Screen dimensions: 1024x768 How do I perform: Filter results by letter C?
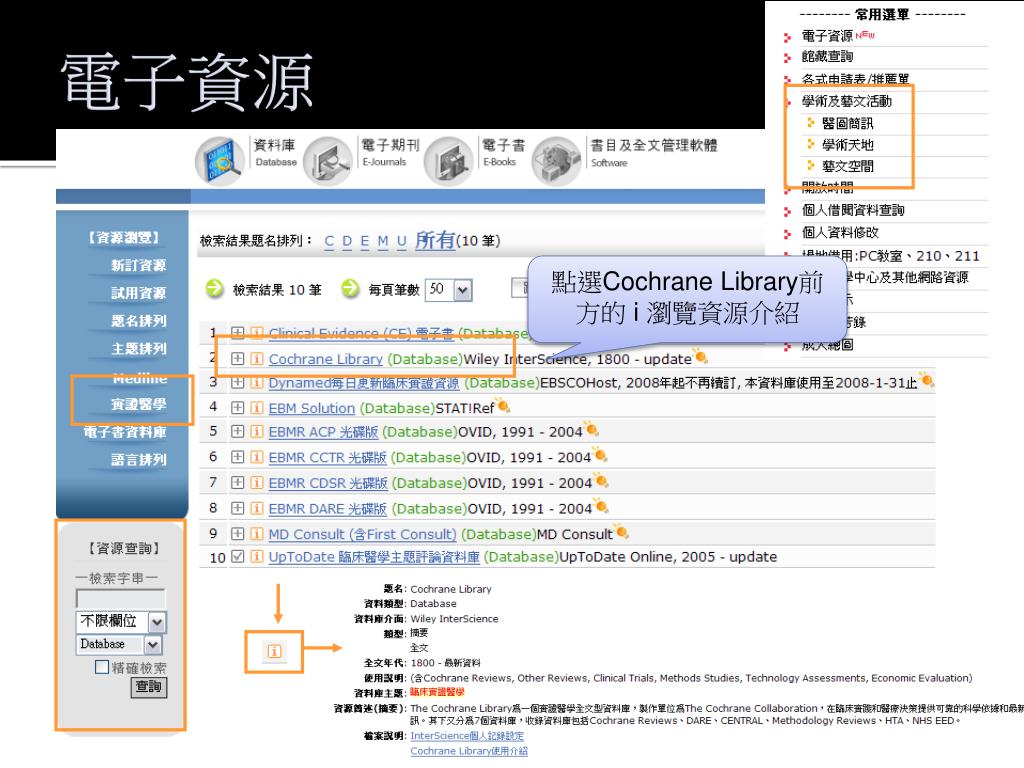(329, 242)
